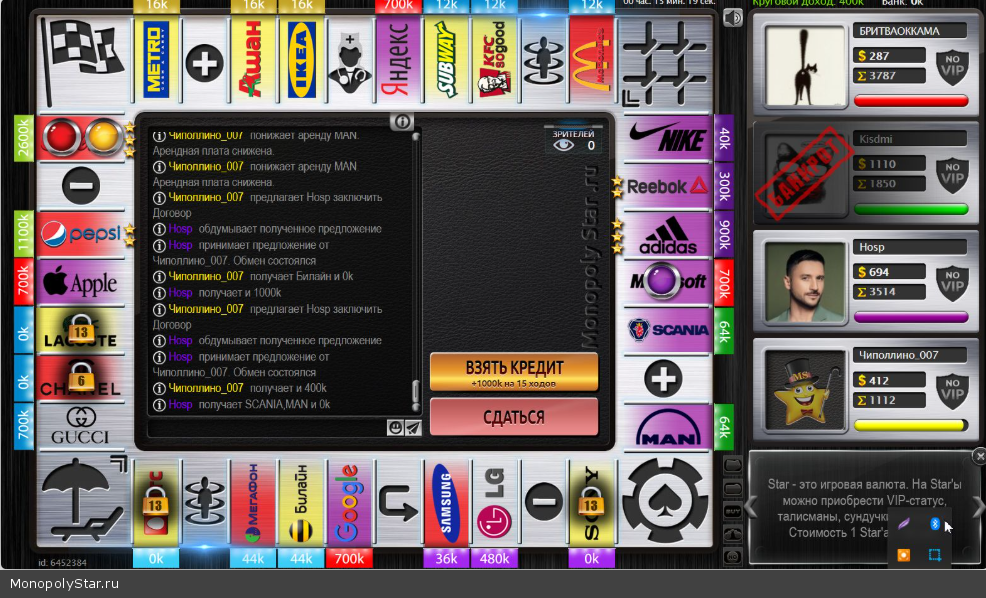
Task: Open the chat log info icon
Action: click(401, 121)
